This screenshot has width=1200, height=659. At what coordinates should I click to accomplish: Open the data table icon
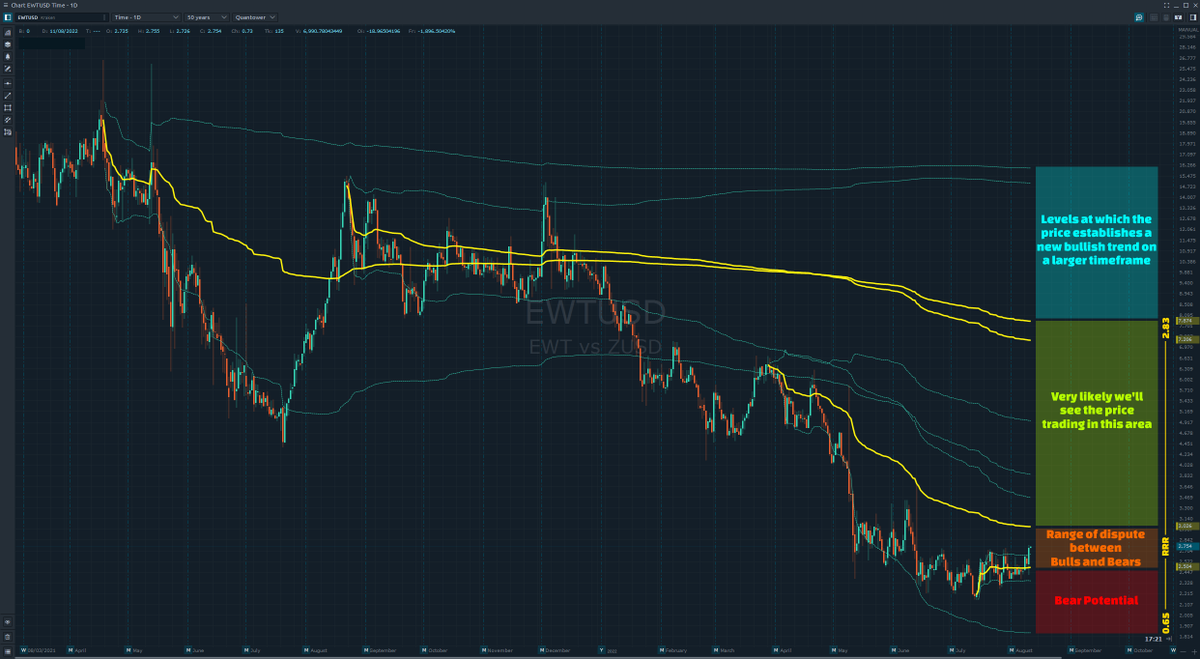coord(1154,17)
